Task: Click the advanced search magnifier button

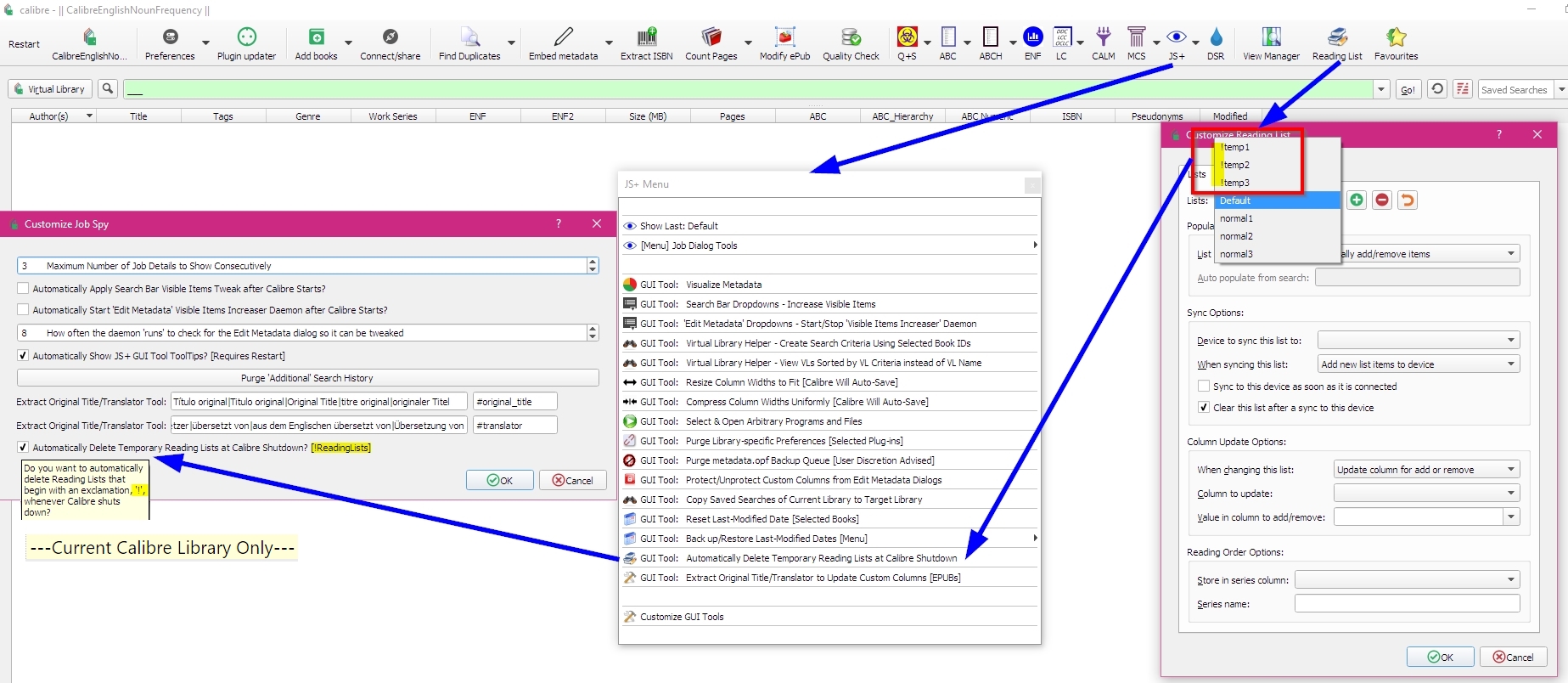Action: click(x=108, y=89)
